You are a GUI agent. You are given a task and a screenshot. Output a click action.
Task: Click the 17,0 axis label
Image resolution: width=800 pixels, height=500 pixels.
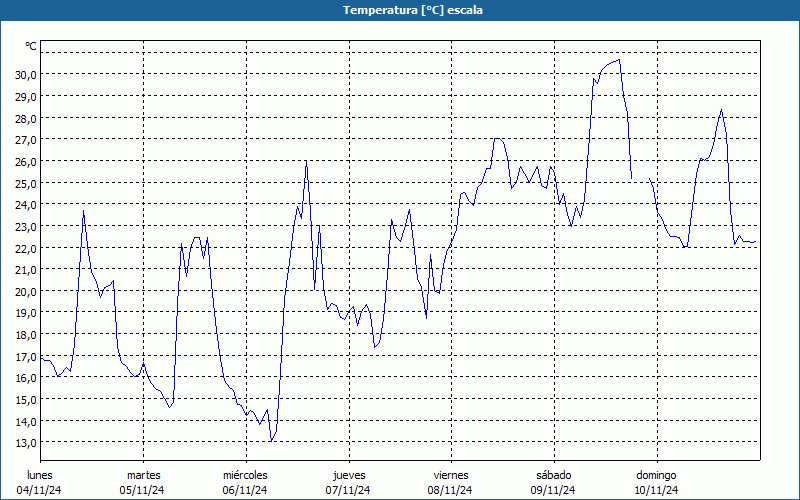point(27,356)
